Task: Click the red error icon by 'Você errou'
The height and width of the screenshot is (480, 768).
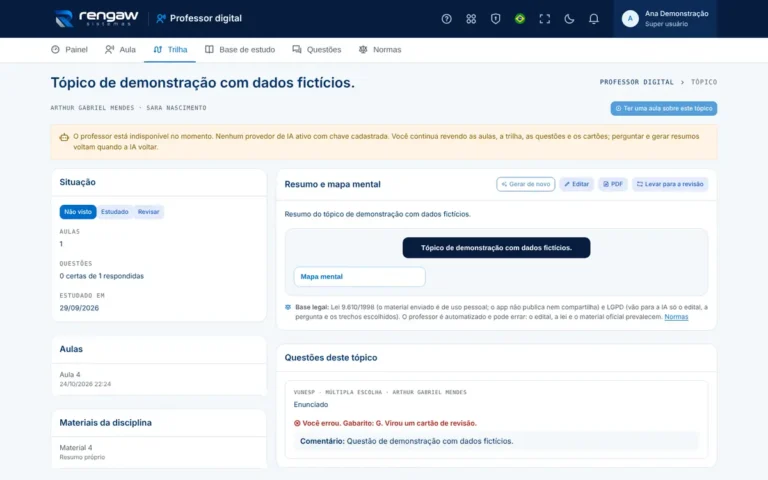Action: tap(297, 423)
